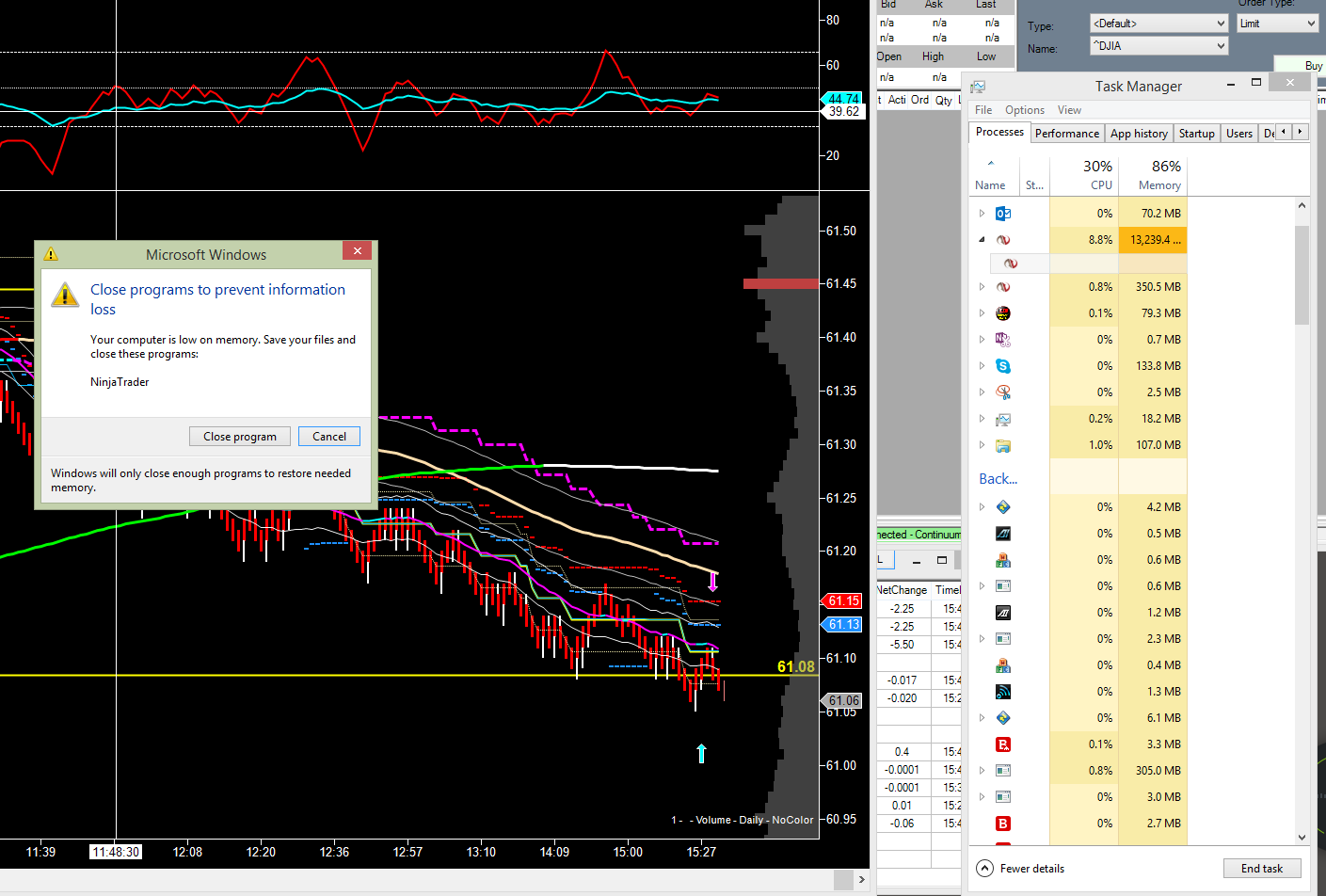Click Close program in the low memory dialog
The height and width of the screenshot is (896, 1326).
click(240, 437)
